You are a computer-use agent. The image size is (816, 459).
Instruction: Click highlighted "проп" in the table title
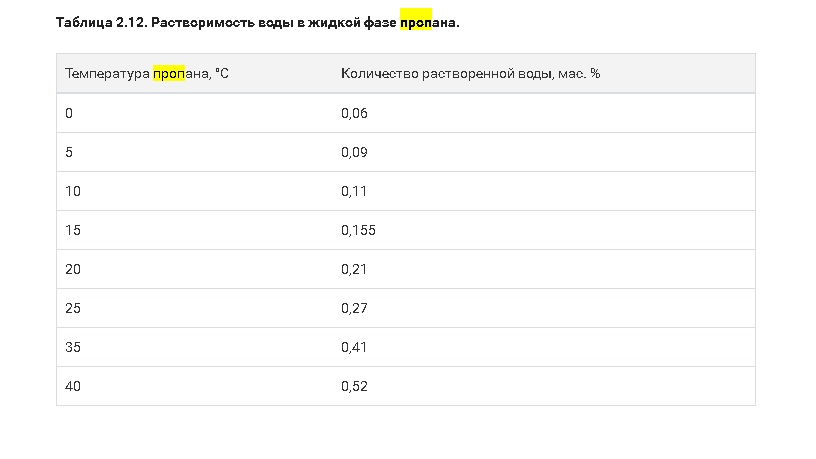click(415, 21)
